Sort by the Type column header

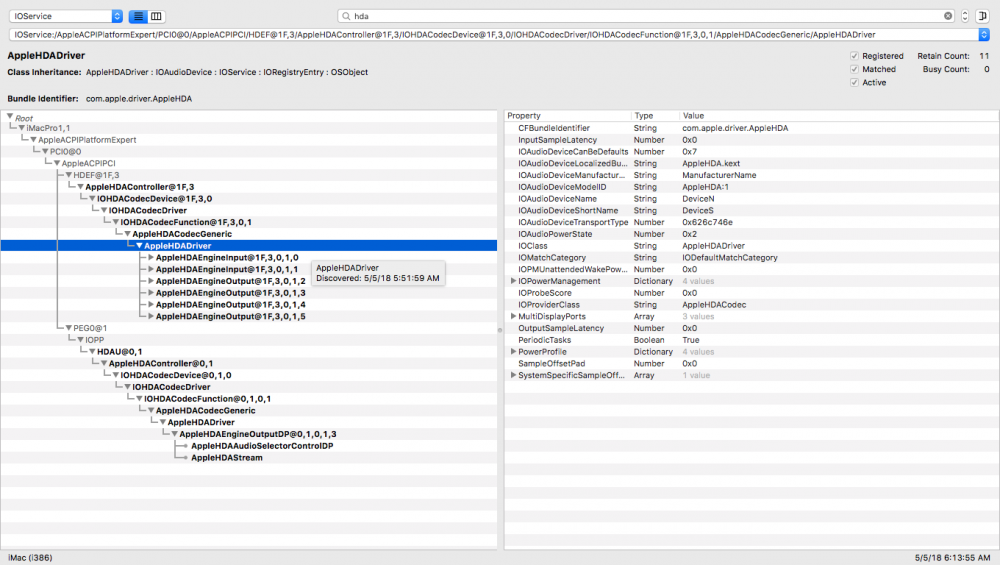pyautogui.click(x=655, y=115)
